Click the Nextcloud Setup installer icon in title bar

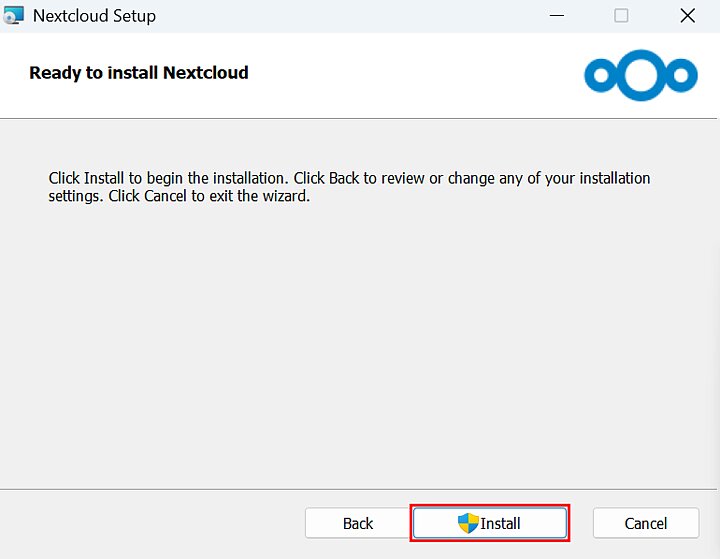(x=14, y=16)
